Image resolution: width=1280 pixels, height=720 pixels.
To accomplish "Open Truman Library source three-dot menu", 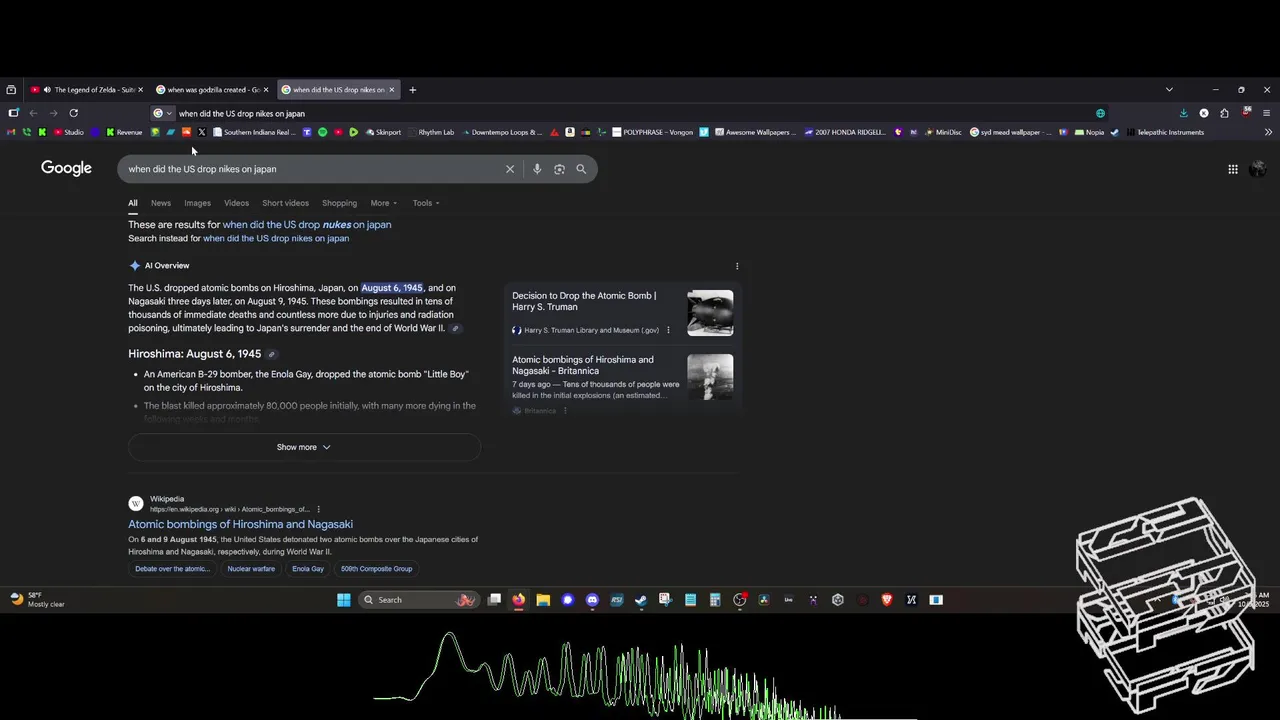I will coord(668,330).
